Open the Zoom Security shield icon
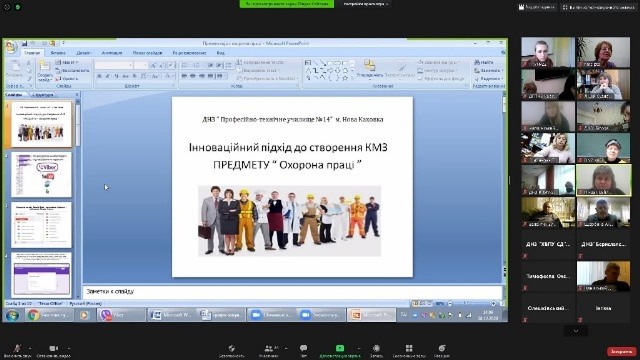The height and width of the screenshot is (360, 640). (231, 348)
